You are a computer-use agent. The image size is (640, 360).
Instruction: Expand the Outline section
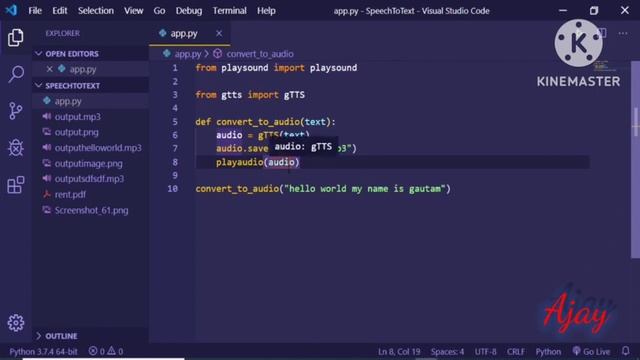[38, 336]
